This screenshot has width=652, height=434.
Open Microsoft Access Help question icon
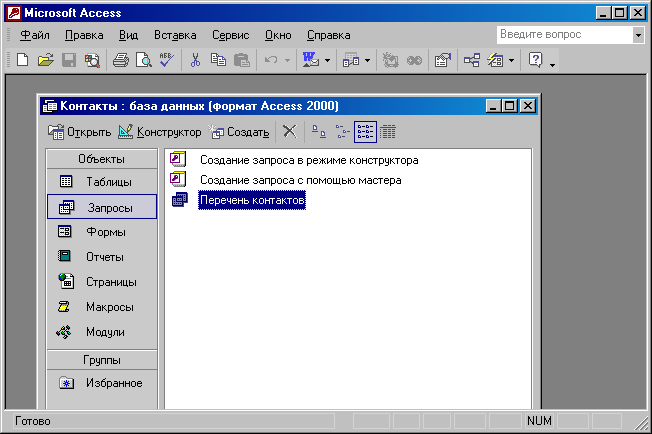point(536,60)
